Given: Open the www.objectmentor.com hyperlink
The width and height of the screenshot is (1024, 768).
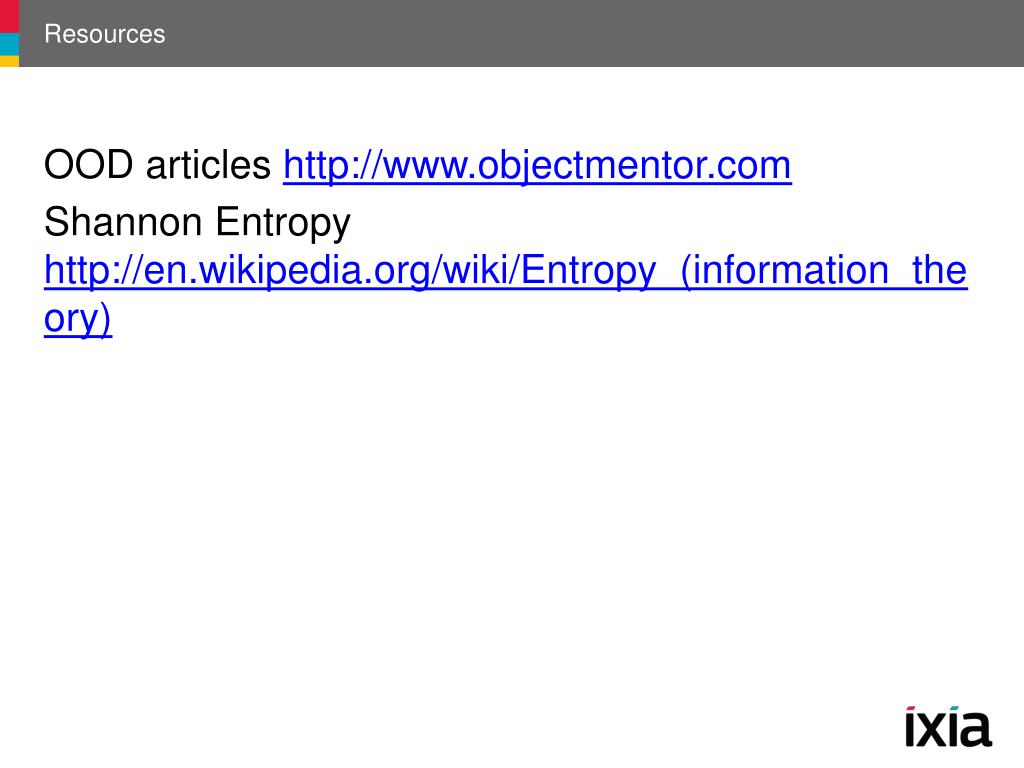Looking at the screenshot, I should click(537, 165).
